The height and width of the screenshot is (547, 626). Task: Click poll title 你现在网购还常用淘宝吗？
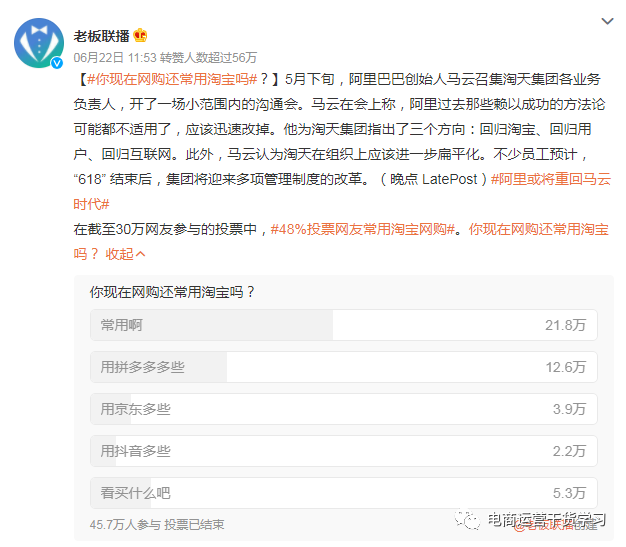(x=172, y=292)
